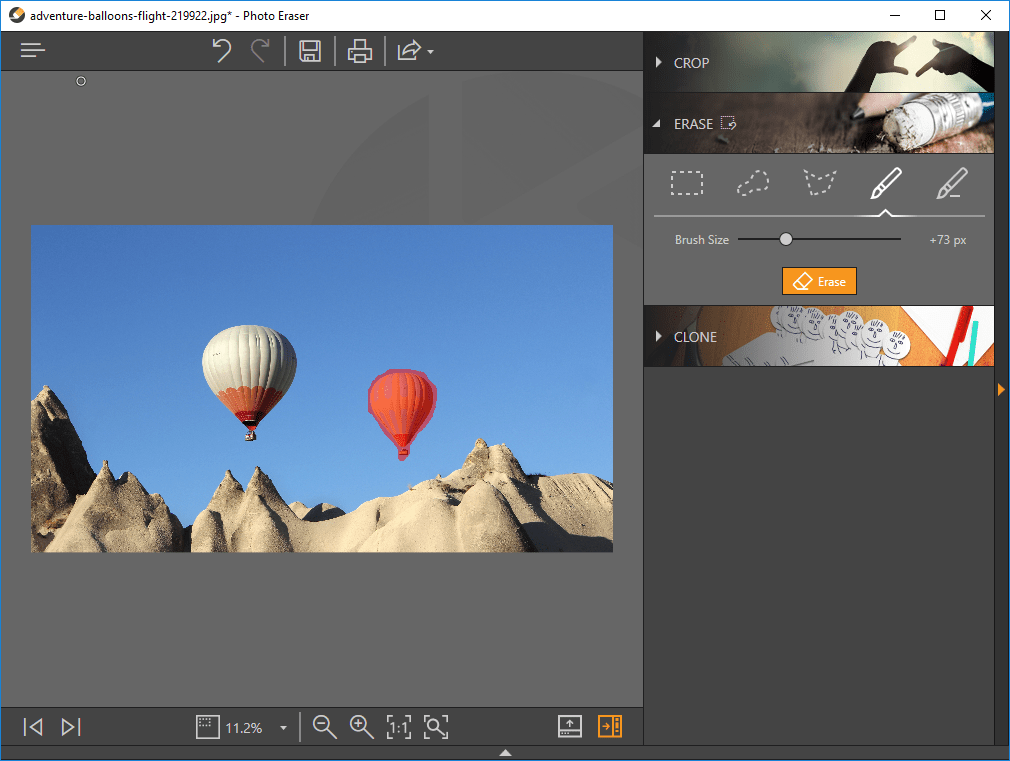Click the Brush Size slider handle
Screen dimensions: 1010x761
pos(786,239)
